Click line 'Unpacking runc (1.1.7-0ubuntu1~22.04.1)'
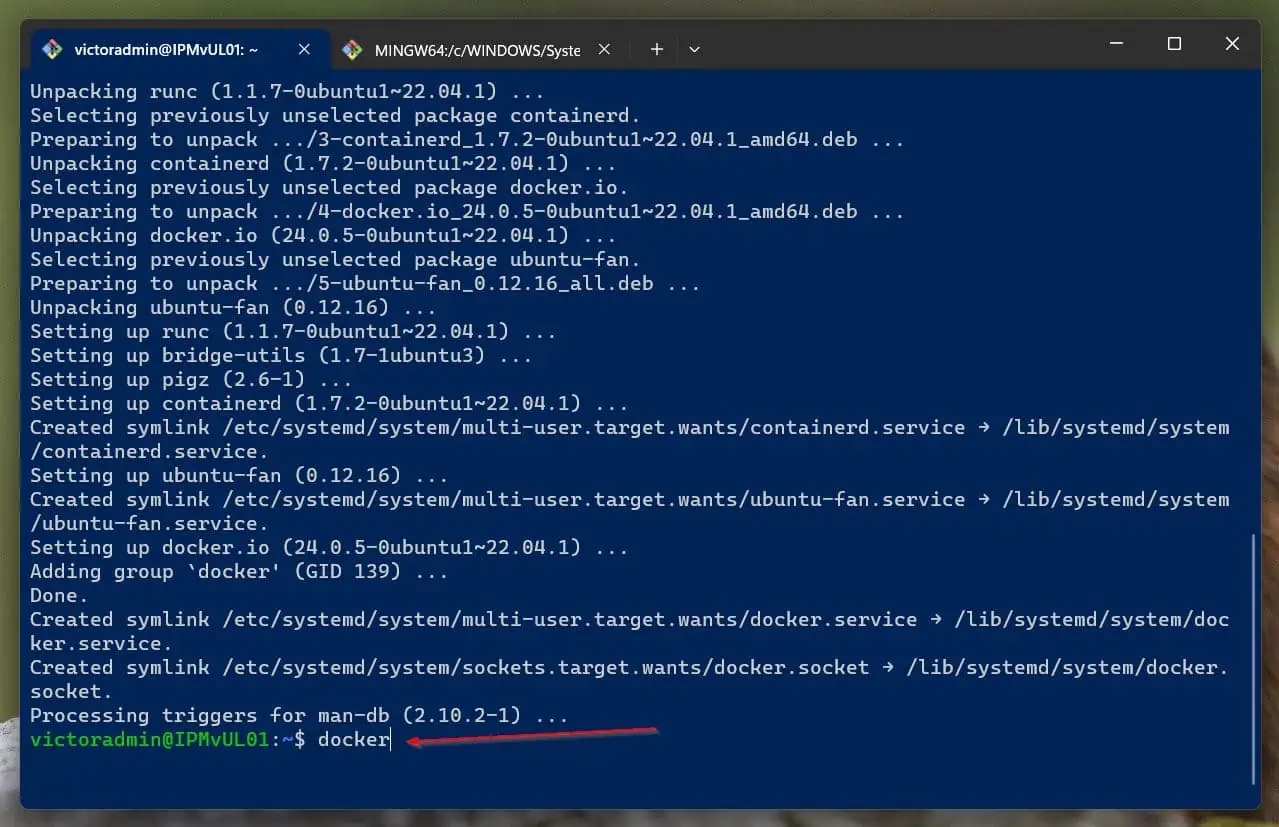The width and height of the screenshot is (1279, 827). tap(287, 92)
